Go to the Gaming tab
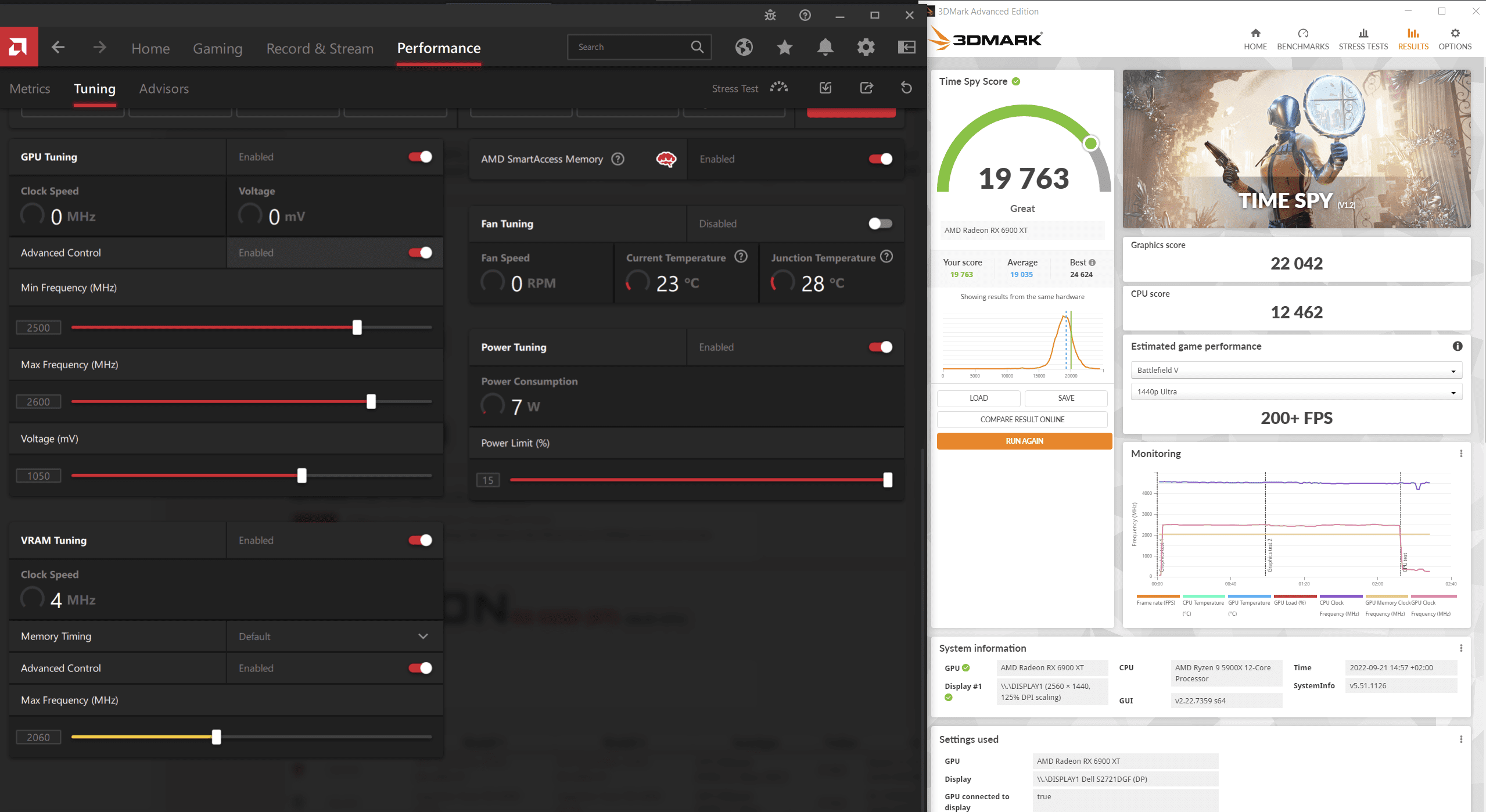 pos(217,49)
